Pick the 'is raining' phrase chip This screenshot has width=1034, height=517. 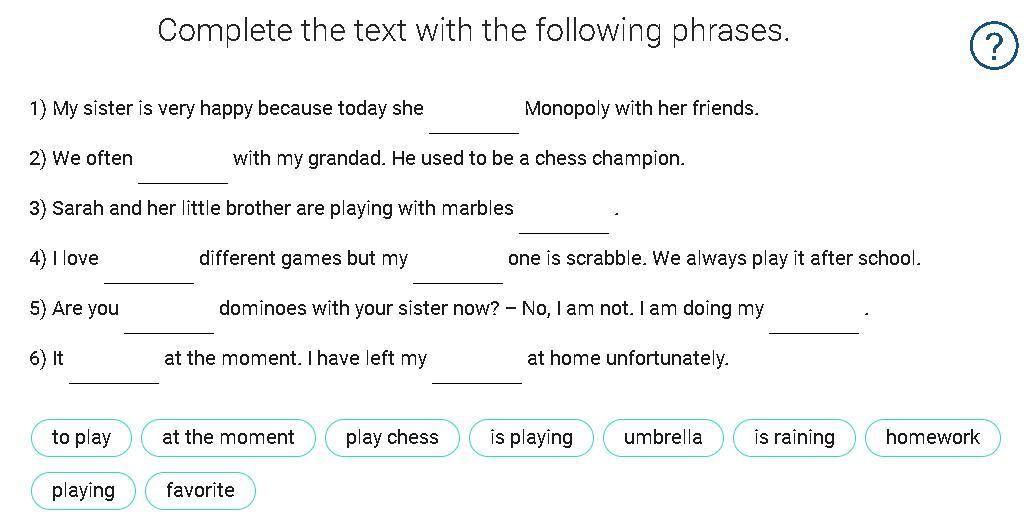(x=795, y=438)
